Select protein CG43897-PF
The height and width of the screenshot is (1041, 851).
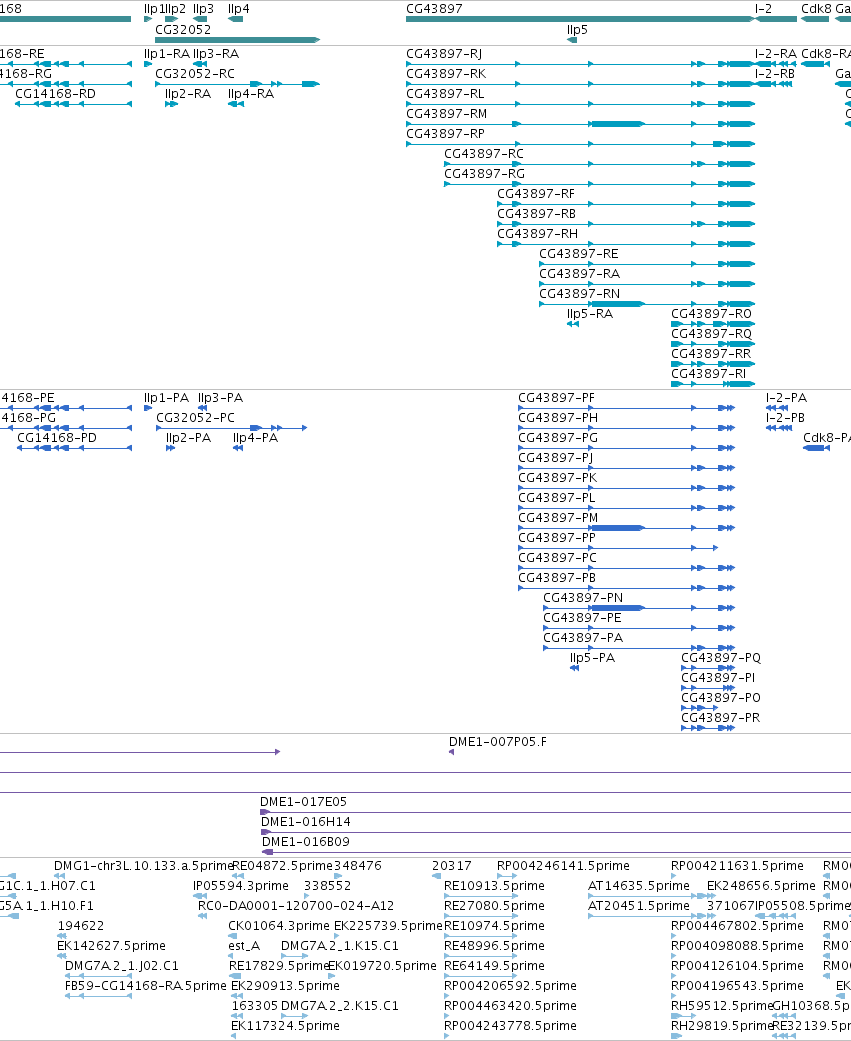[x=557, y=398]
